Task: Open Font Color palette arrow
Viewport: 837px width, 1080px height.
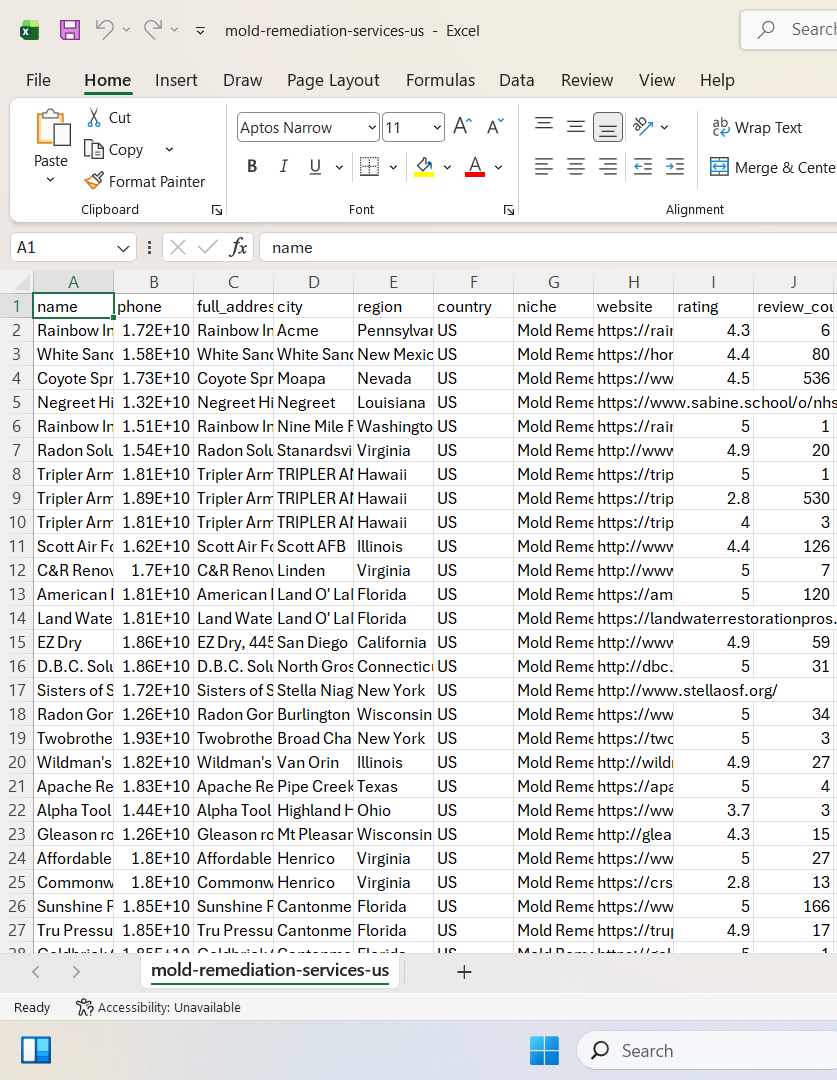Action: tap(498, 167)
